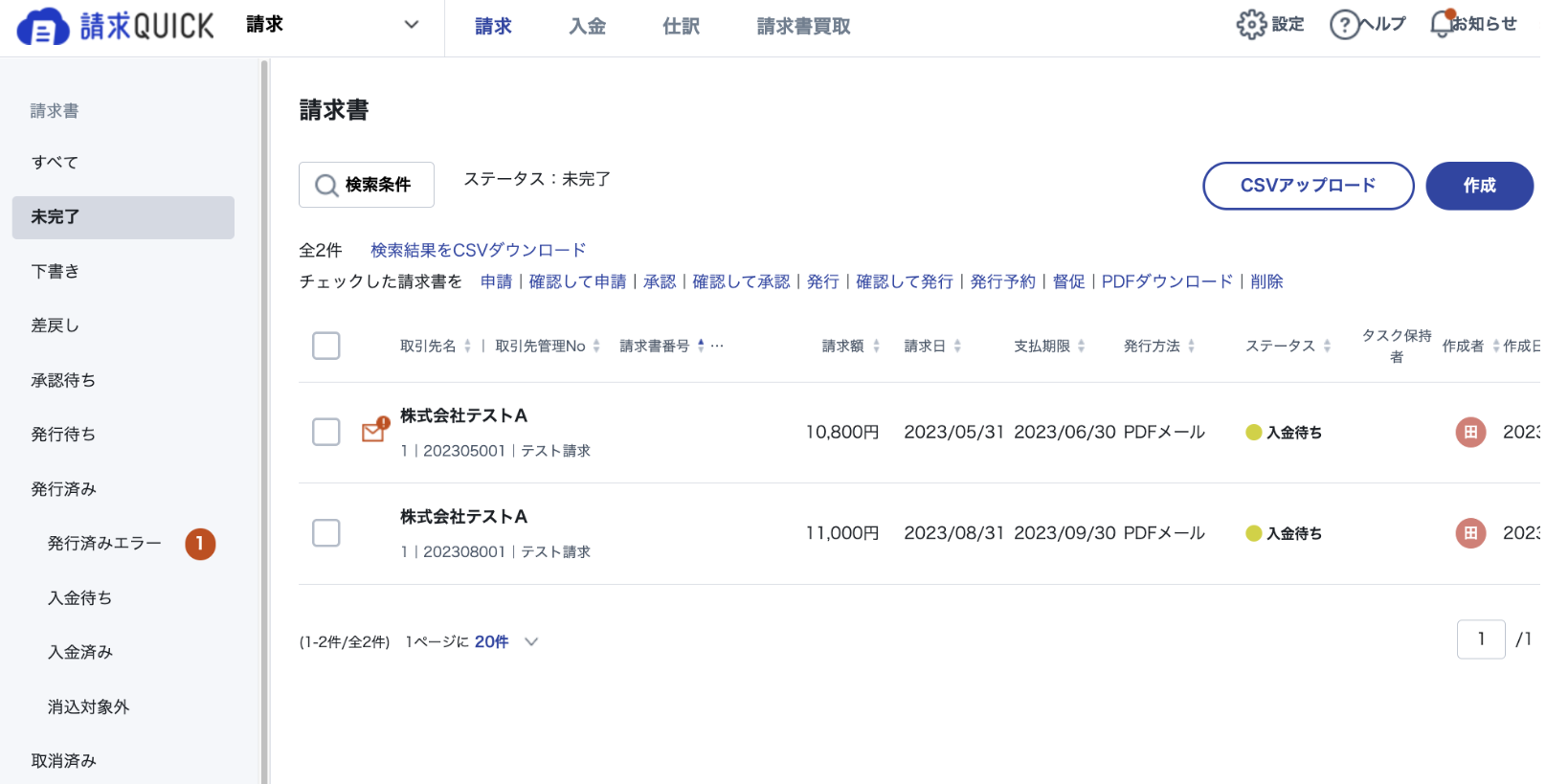Screen dimensions: 1546x784
Task: Switch to the 請求書買取 top tab
Action: tap(803, 27)
